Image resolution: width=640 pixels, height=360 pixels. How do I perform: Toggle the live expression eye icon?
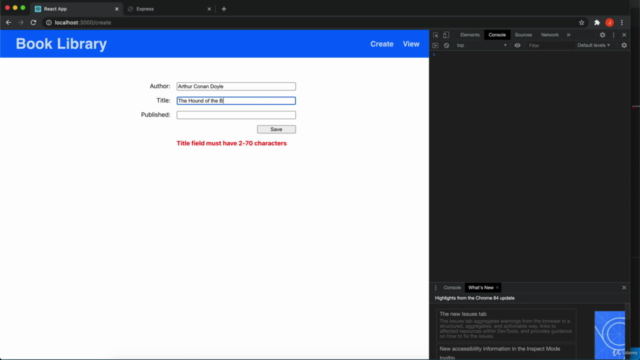pos(517,45)
